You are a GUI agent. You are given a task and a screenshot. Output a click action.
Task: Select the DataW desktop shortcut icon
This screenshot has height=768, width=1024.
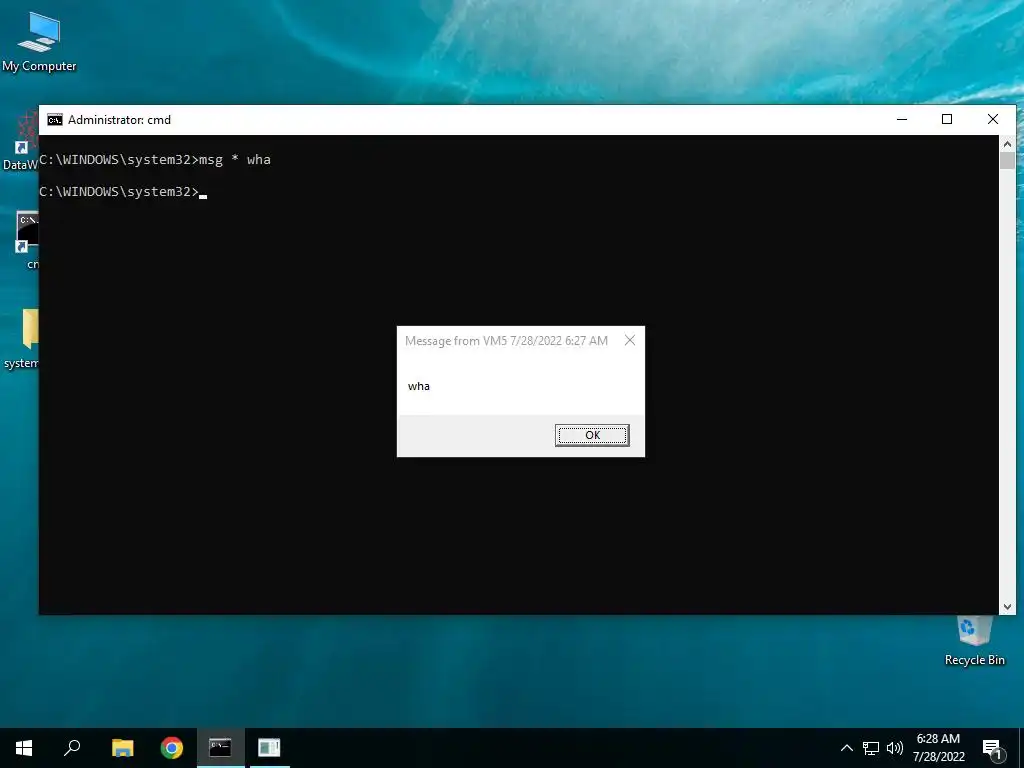point(20,140)
